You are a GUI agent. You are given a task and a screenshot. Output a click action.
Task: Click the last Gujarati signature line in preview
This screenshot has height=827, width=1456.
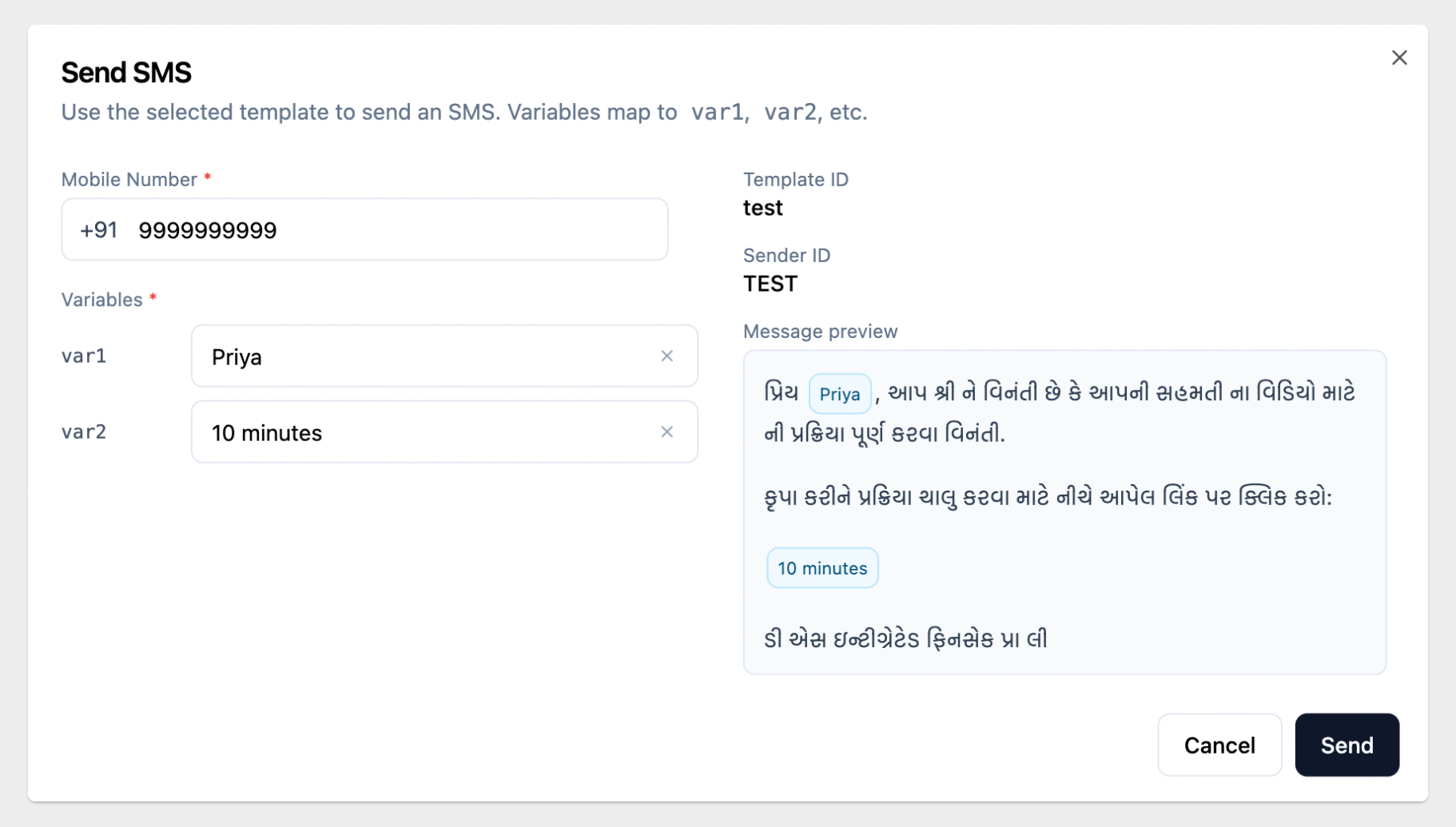click(x=905, y=639)
